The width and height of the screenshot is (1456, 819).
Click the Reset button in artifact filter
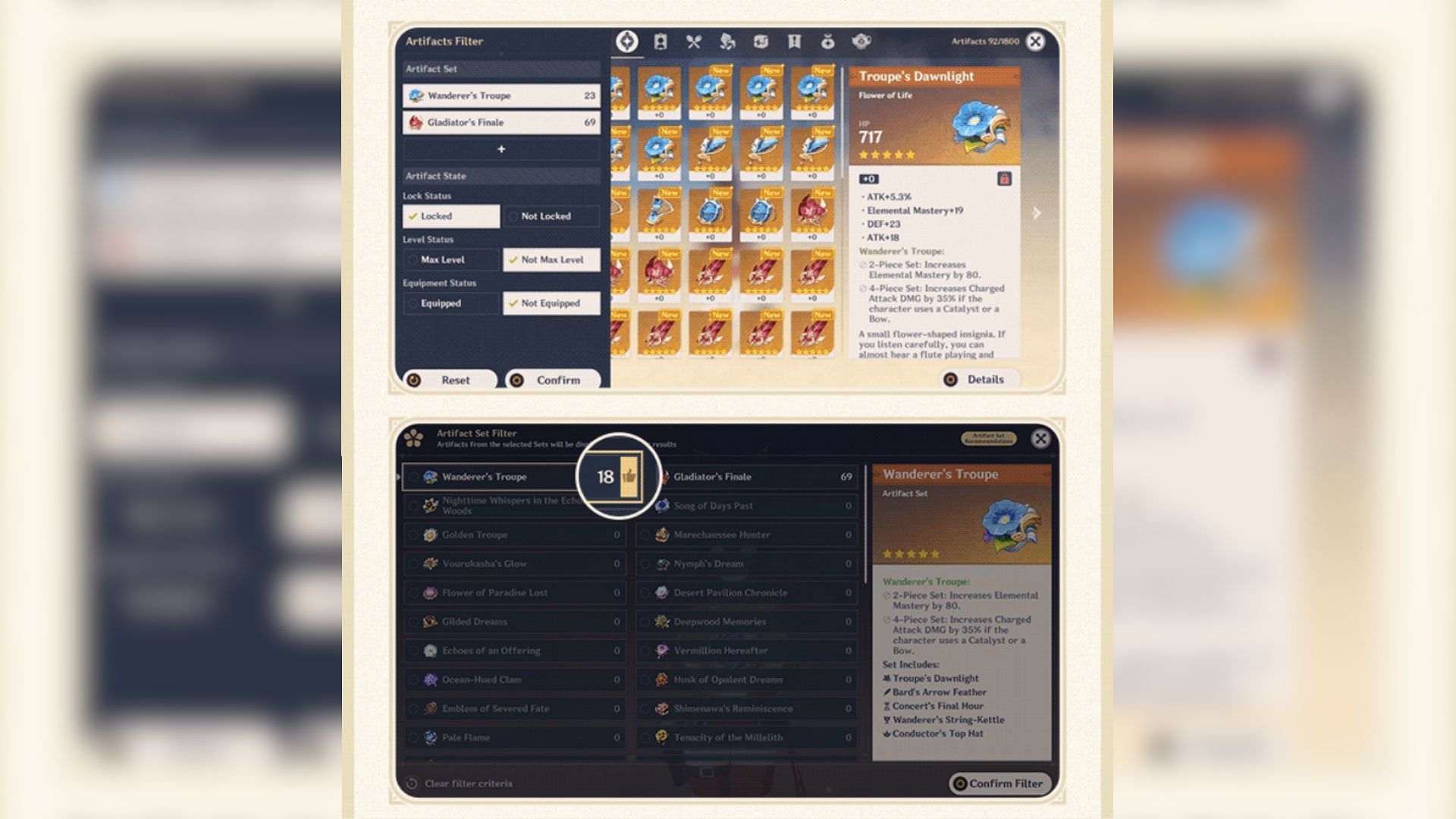[453, 379]
